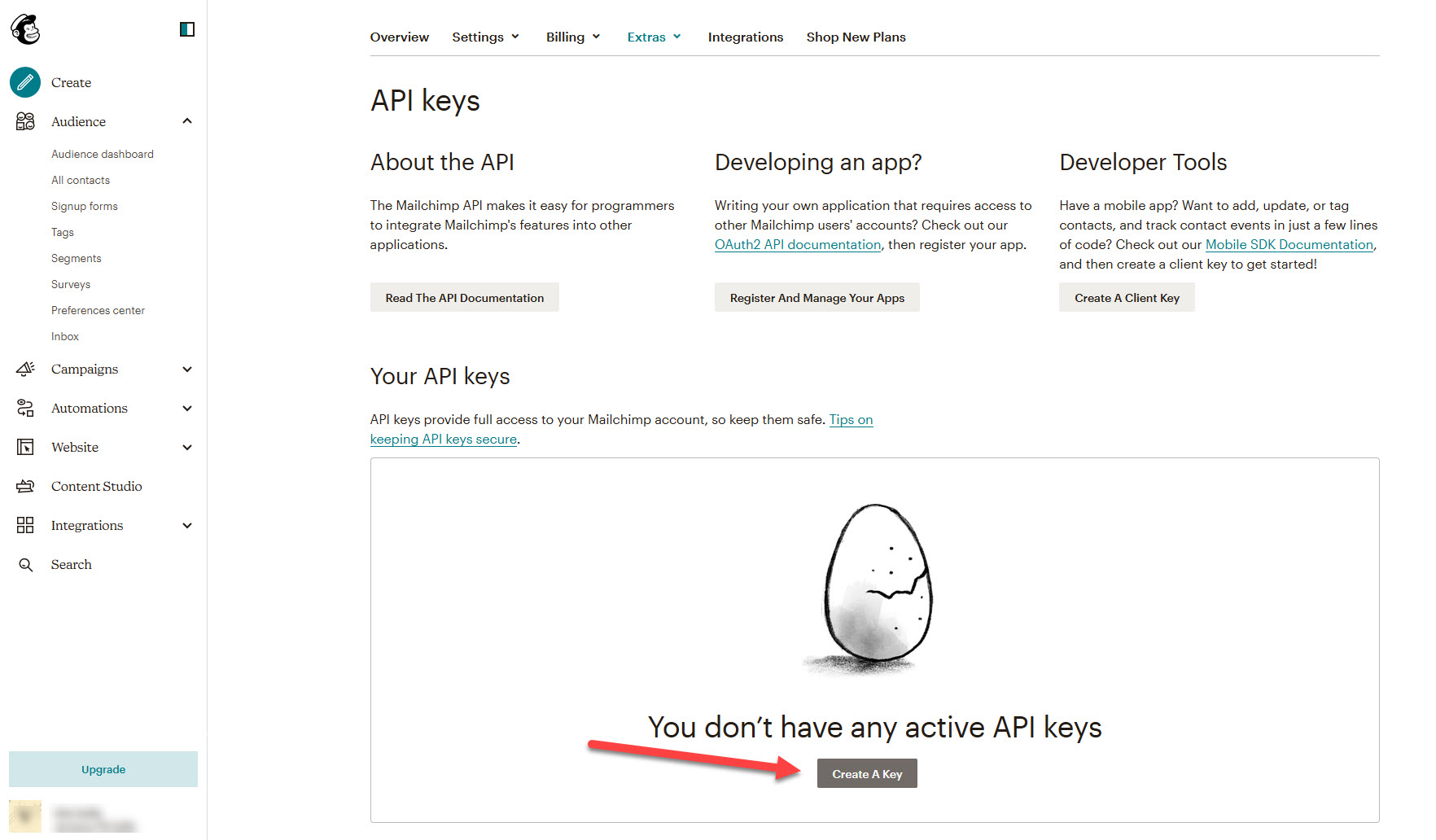Expand the Integrations sidebar chevron
Image resolution: width=1436 pixels, height=840 pixels.
[187, 525]
